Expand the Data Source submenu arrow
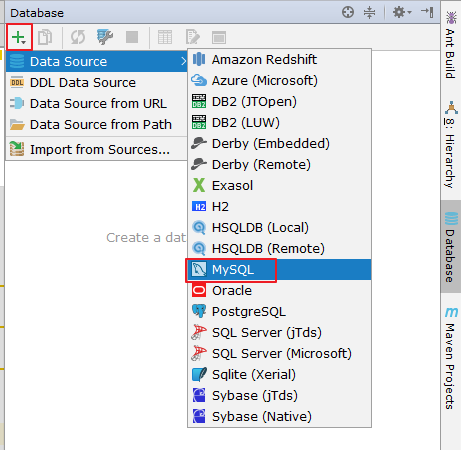The width and height of the screenshot is (461, 450). [x=183, y=61]
